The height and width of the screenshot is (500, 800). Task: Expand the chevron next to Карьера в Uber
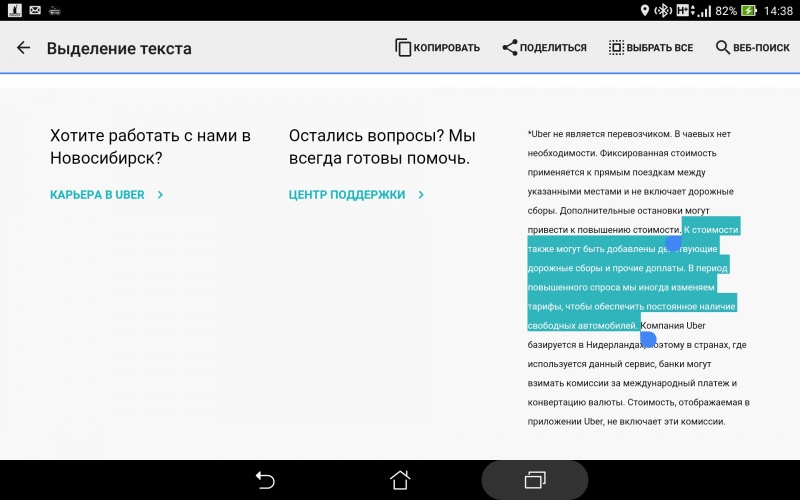click(x=160, y=195)
